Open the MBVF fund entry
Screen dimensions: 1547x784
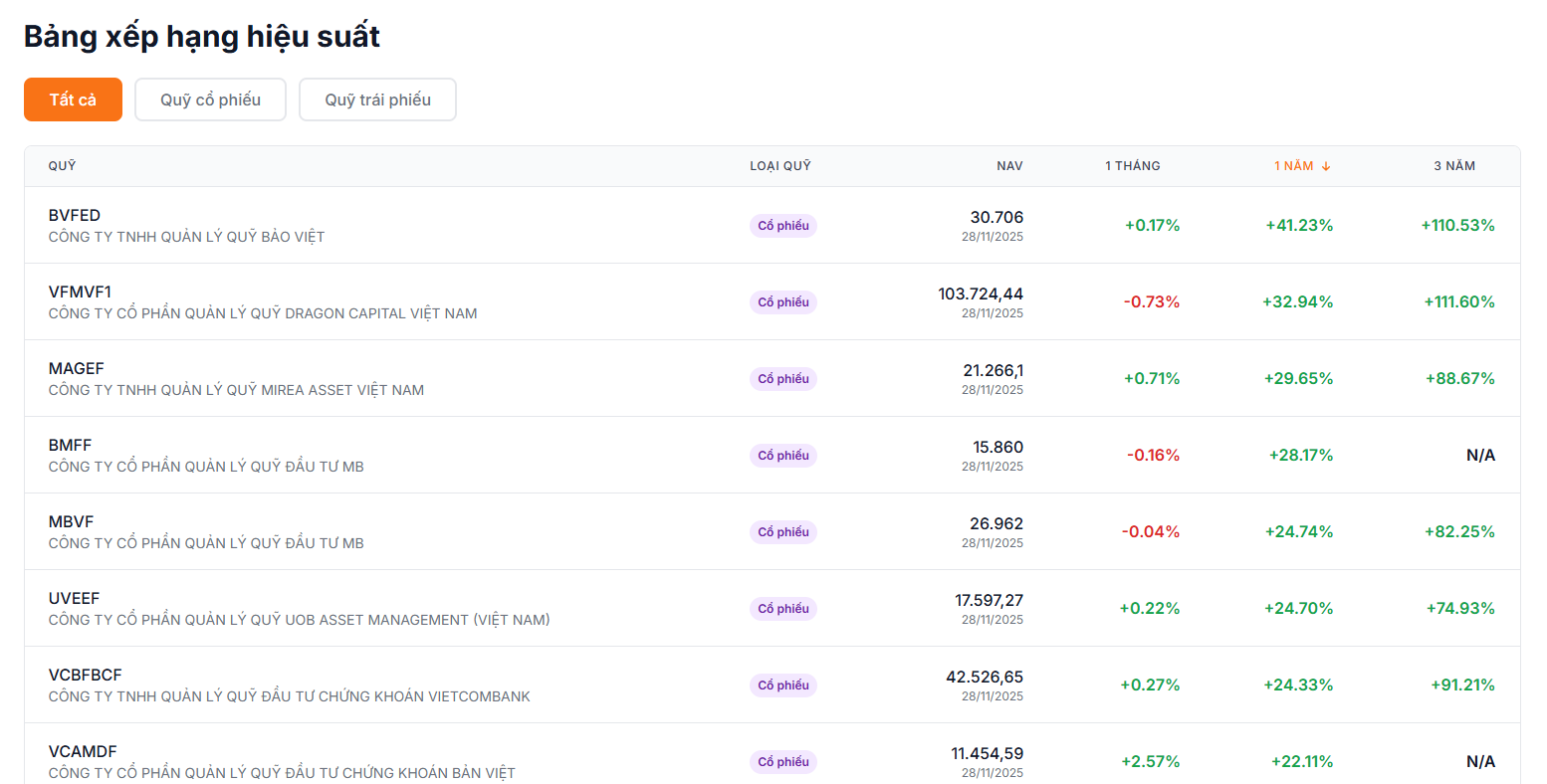(x=71, y=521)
